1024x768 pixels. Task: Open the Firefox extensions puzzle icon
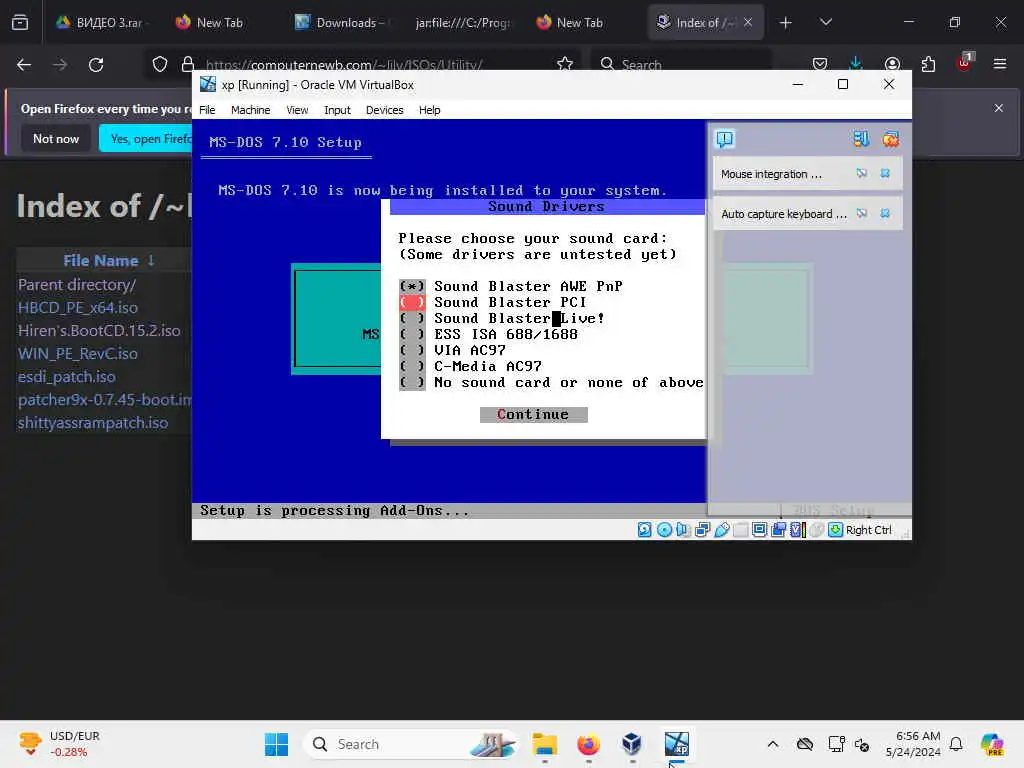click(x=928, y=64)
